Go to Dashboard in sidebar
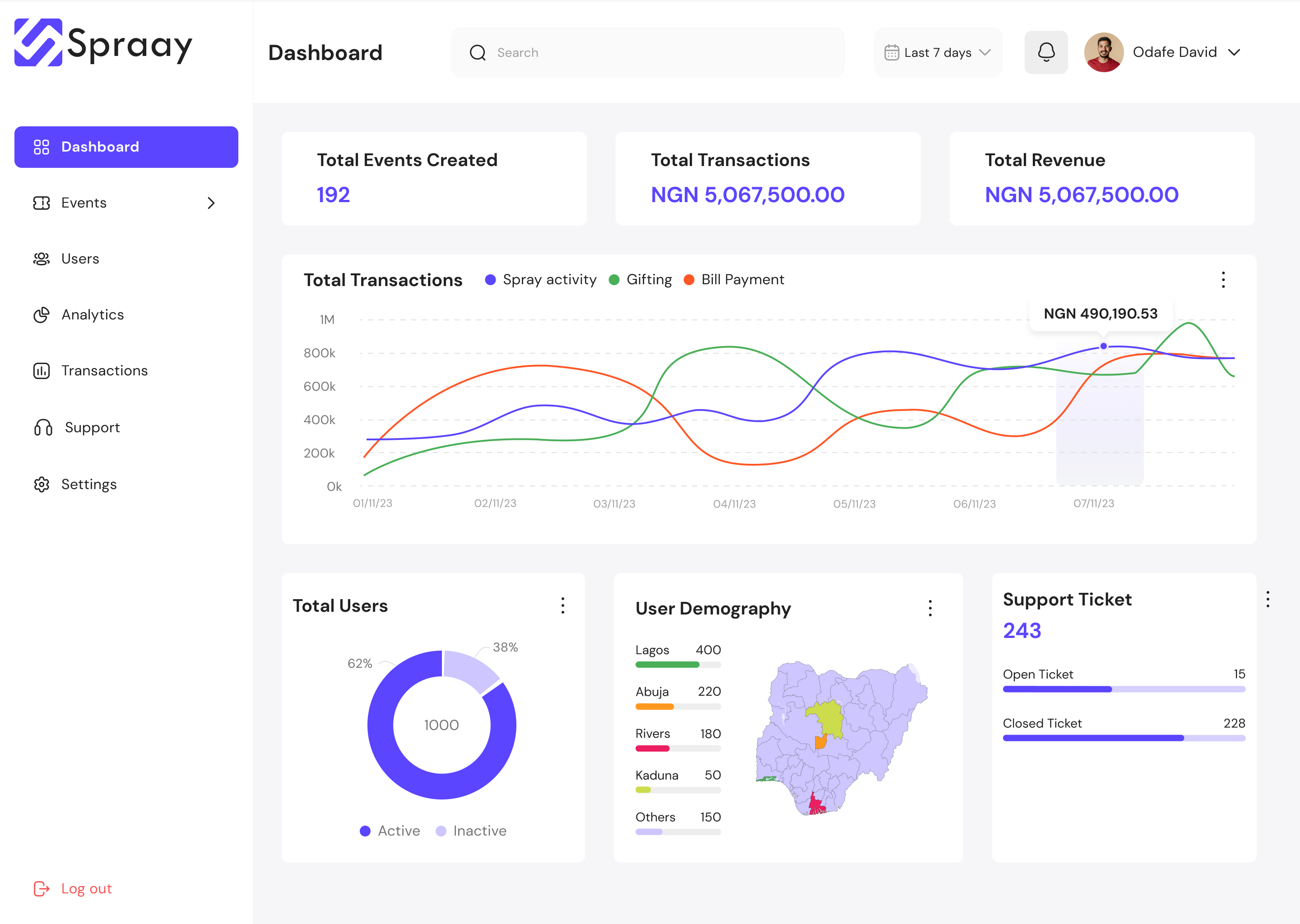The height and width of the screenshot is (924, 1300). click(126, 147)
